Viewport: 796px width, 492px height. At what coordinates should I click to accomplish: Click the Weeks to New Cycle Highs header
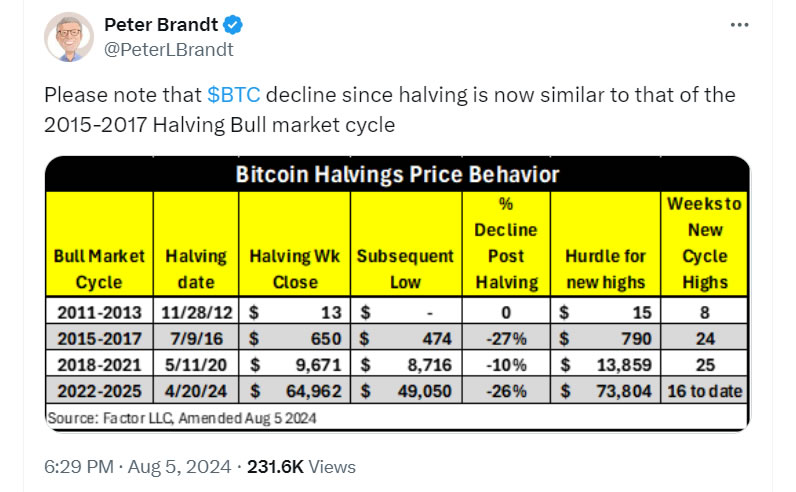pos(705,243)
